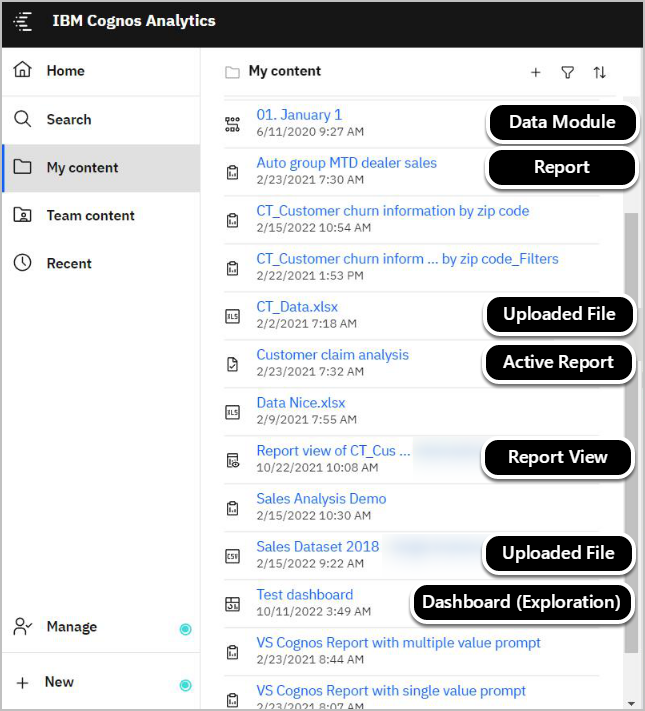The image size is (645, 711).
Task: Click the date 2/15/2022 10:30 AM
Action: pyautogui.click(x=314, y=516)
